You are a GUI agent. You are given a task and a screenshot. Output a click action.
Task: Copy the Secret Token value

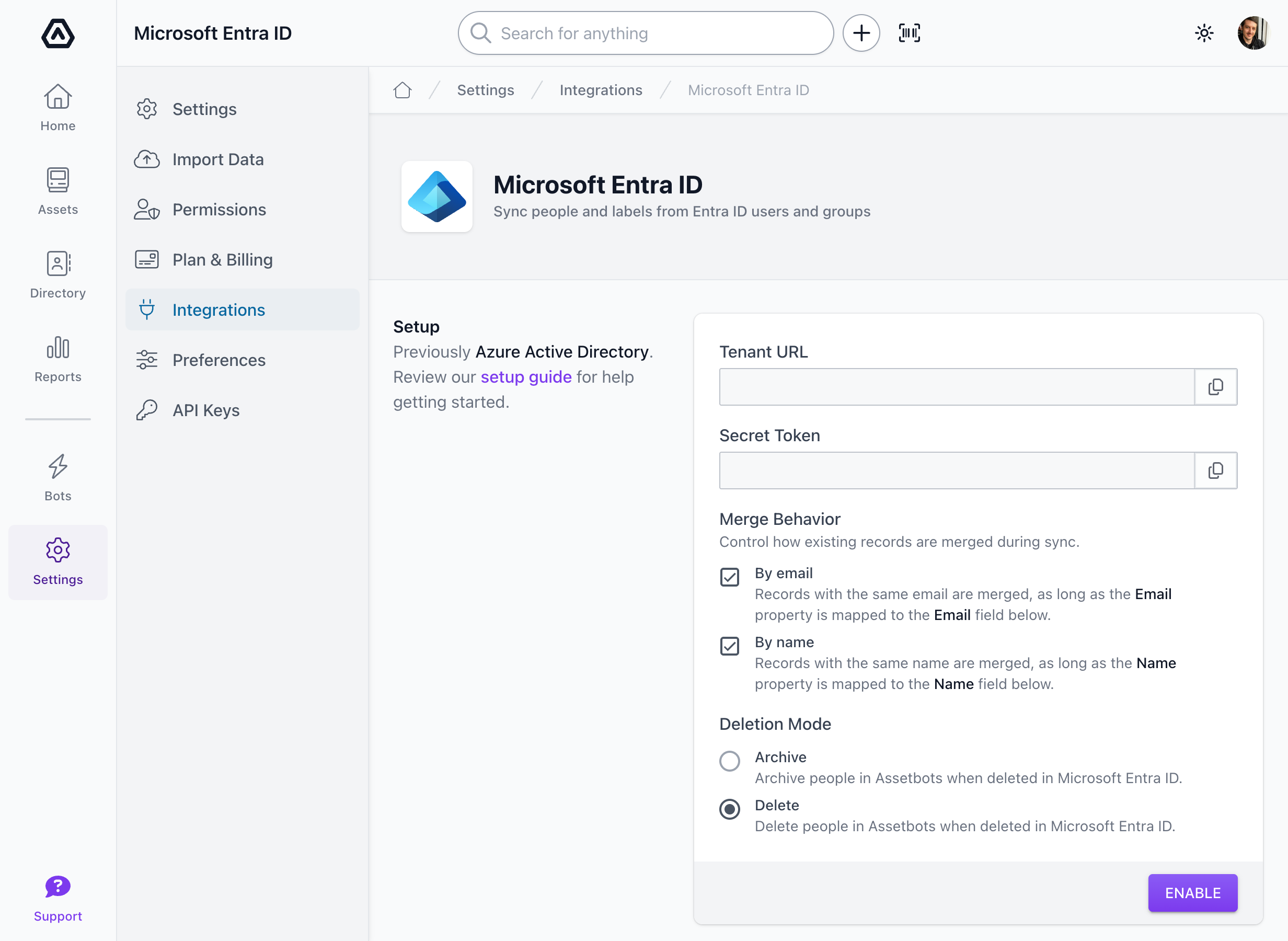pyautogui.click(x=1215, y=470)
